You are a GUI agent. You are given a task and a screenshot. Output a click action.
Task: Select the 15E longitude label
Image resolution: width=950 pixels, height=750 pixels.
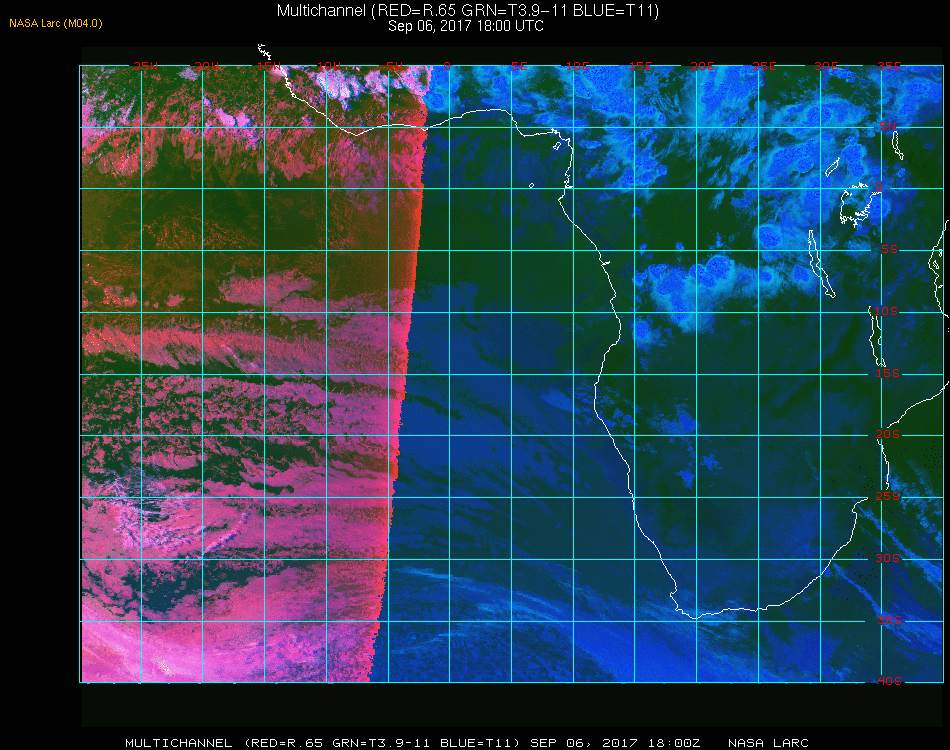pyautogui.click(x=640, y=65)
